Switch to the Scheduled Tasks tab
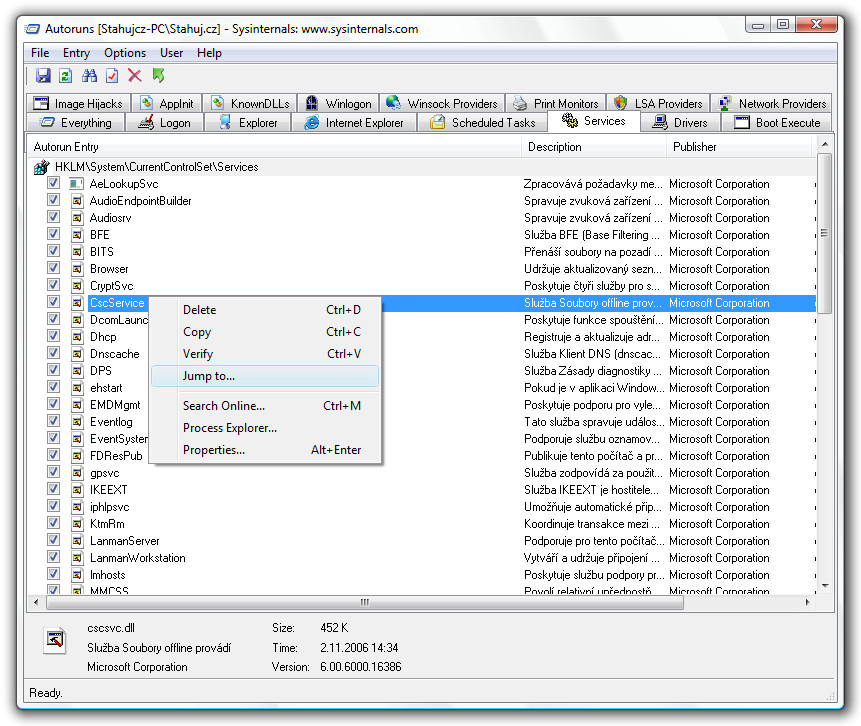Image resolution: width=861 pixels, height=726 pixels. click(483, 122)
